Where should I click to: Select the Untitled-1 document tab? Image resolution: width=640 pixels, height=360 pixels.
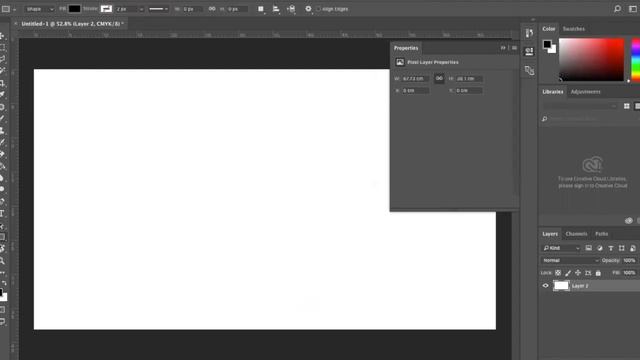click(x=72, y=24)
